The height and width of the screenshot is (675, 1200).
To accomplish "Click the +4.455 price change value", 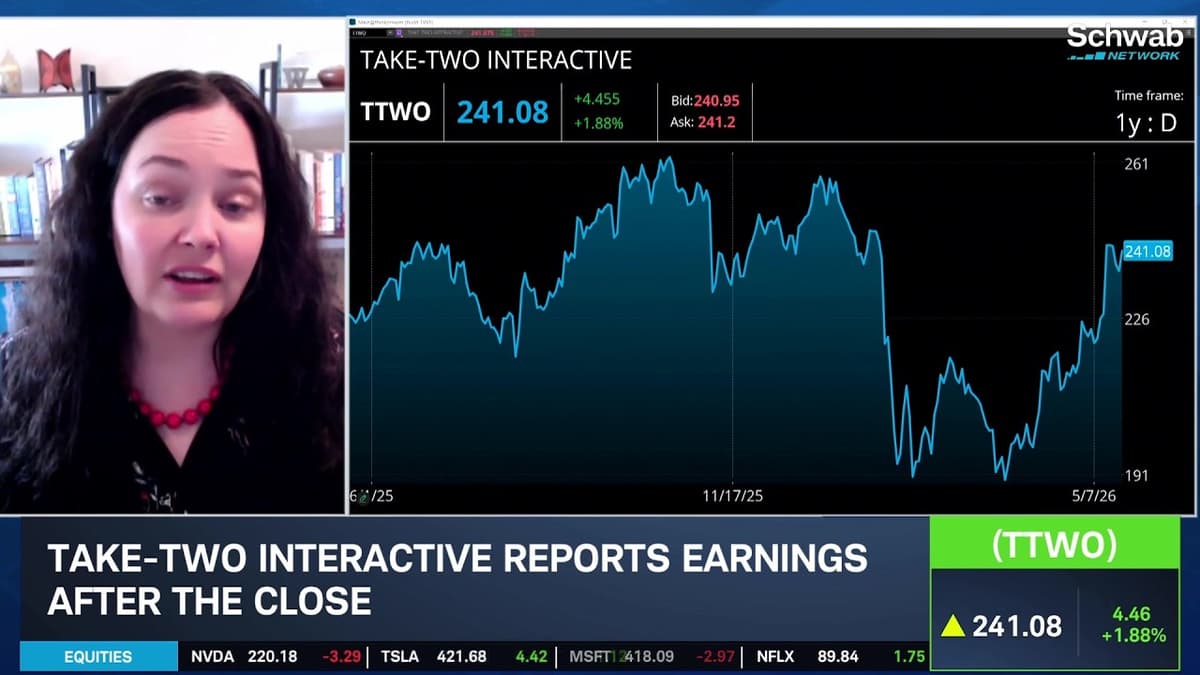I will tap(597, 99).
